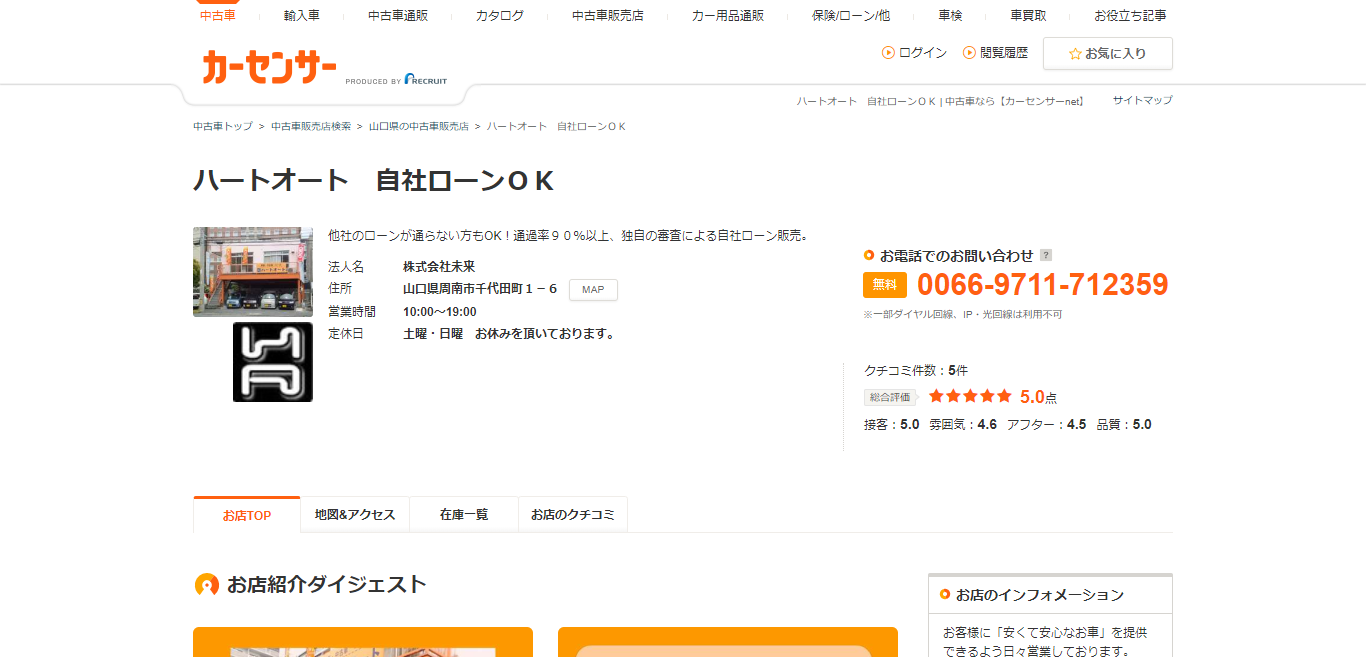Screen dimensions: 1366x657
Task: Switch to the 在庫一覧 tab
Action: click(x=463, y=514)
